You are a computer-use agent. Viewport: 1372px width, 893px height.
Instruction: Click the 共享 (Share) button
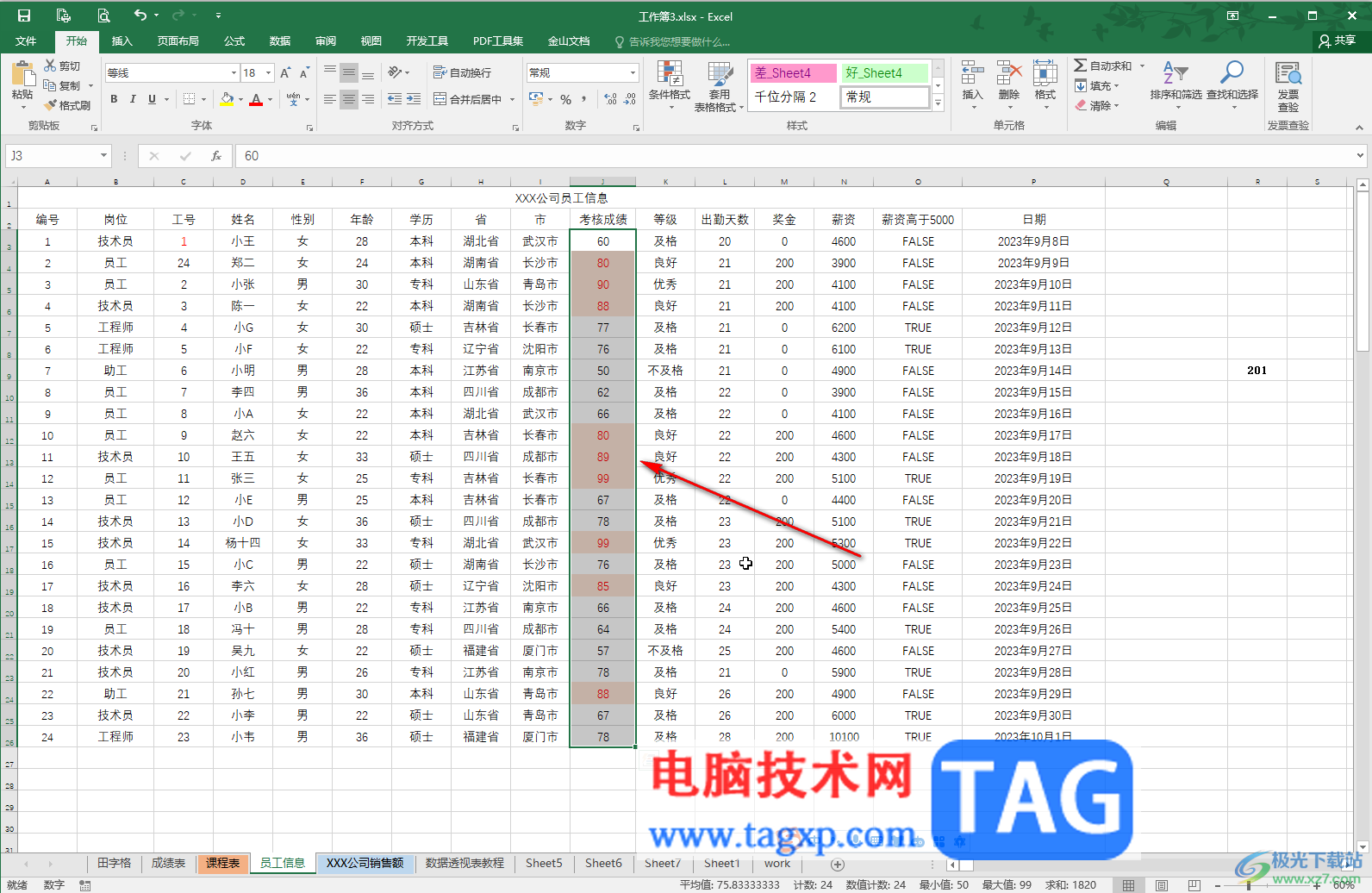(1338, 41)
